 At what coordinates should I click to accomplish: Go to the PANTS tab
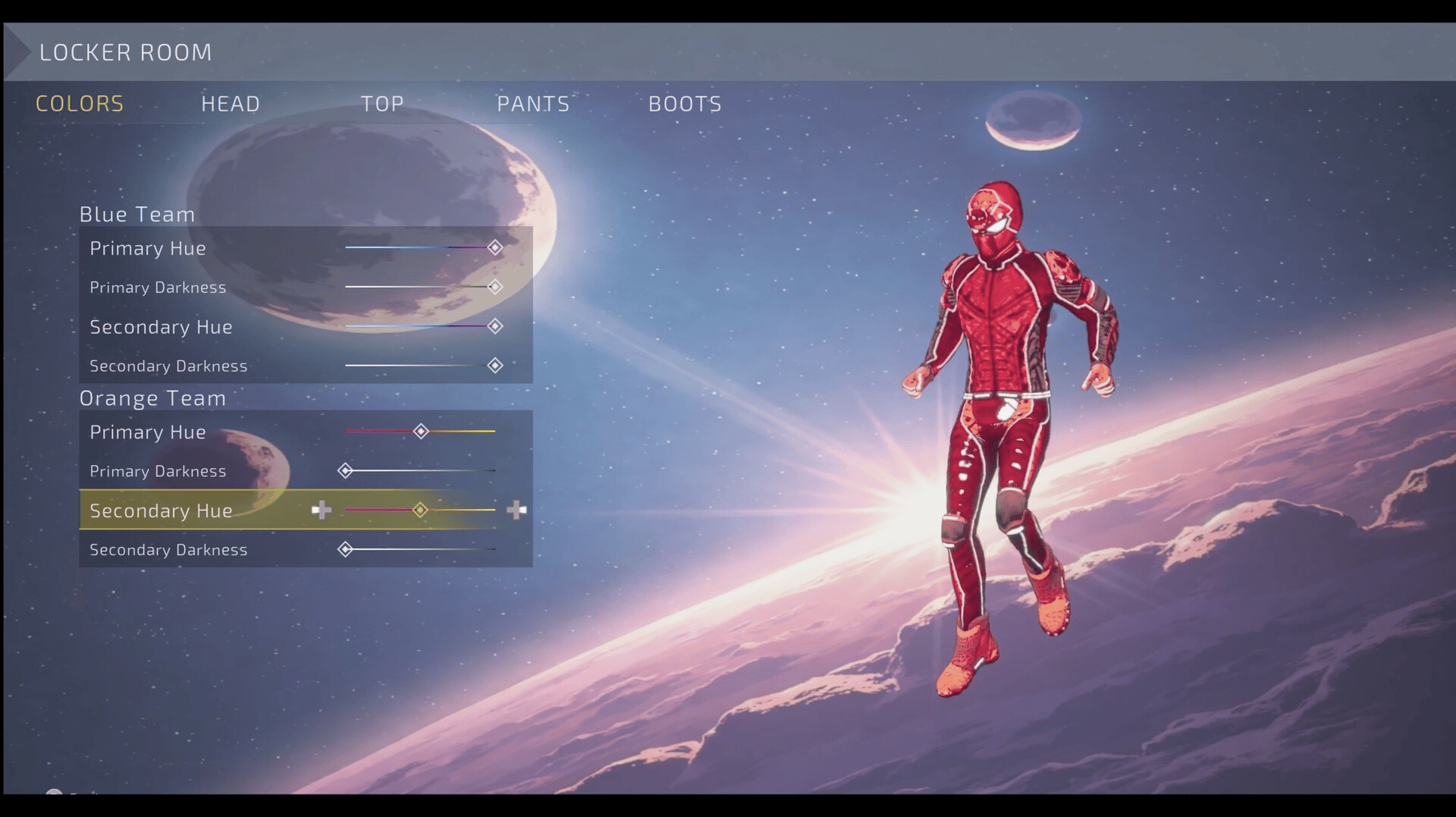coord(533,104)
